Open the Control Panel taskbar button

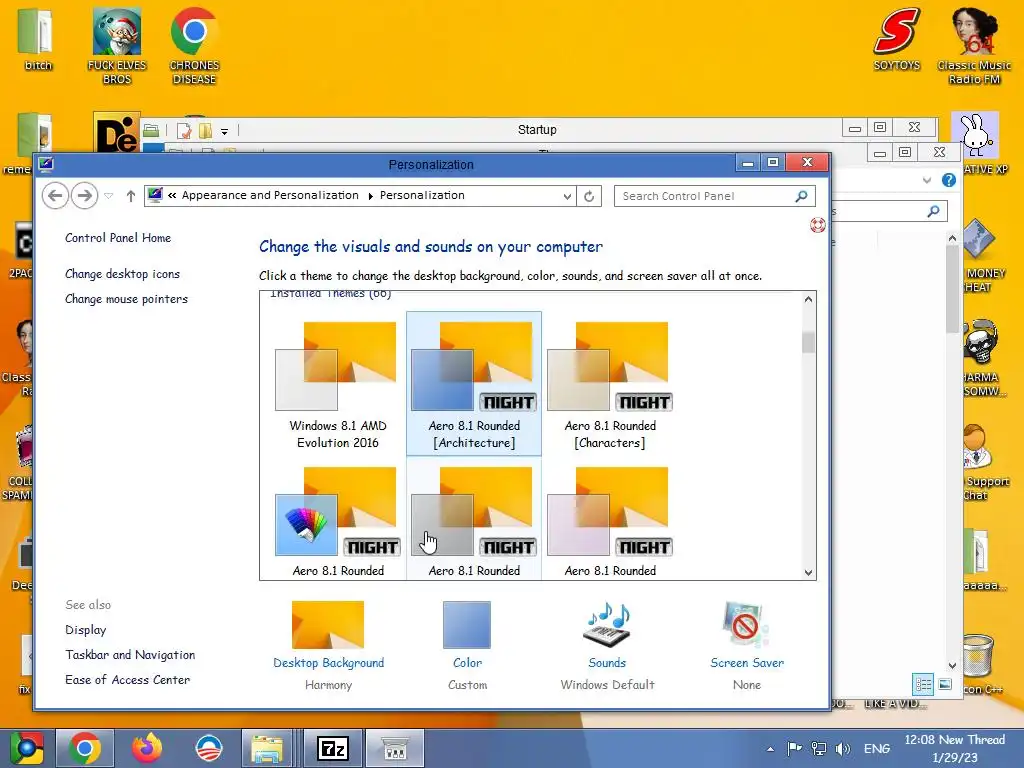(394, 748)
